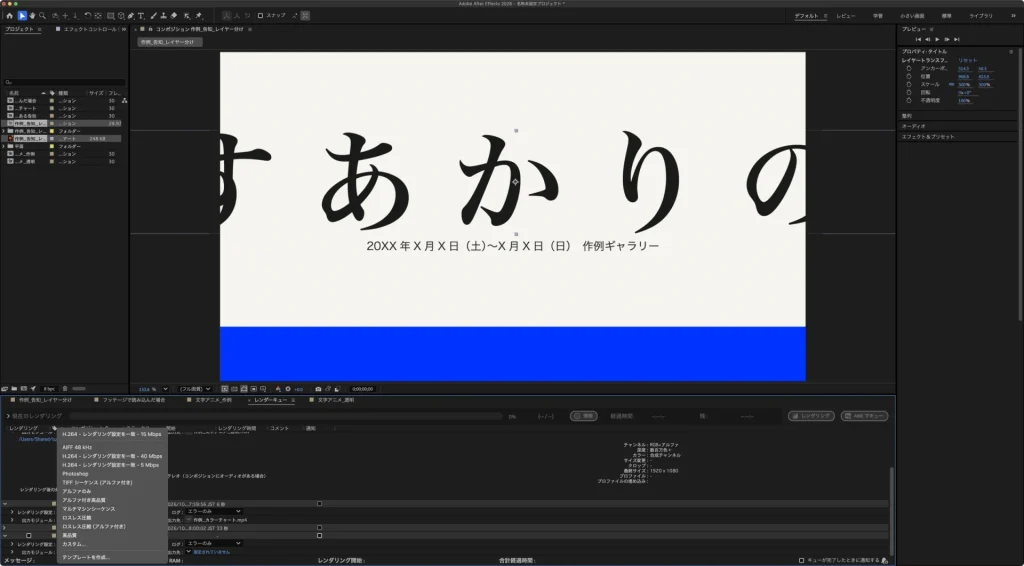
Task: Select the Type (T) tool
Action: (141, 16)
